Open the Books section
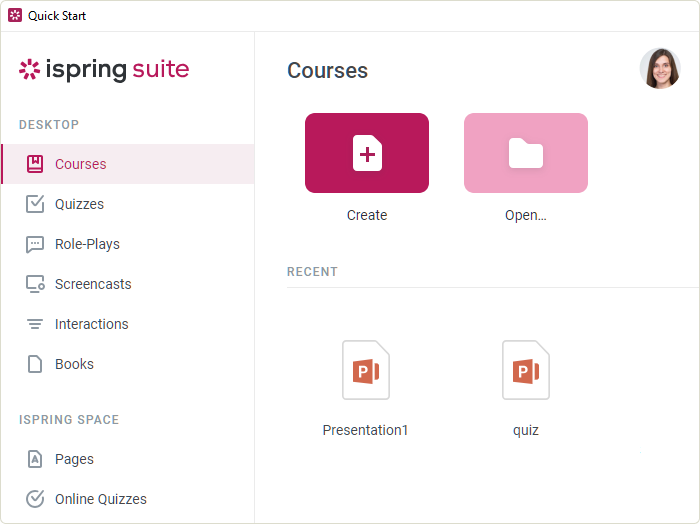Viewport: 700px width, 524px height. pyautogui.click(x=128, y=364)
